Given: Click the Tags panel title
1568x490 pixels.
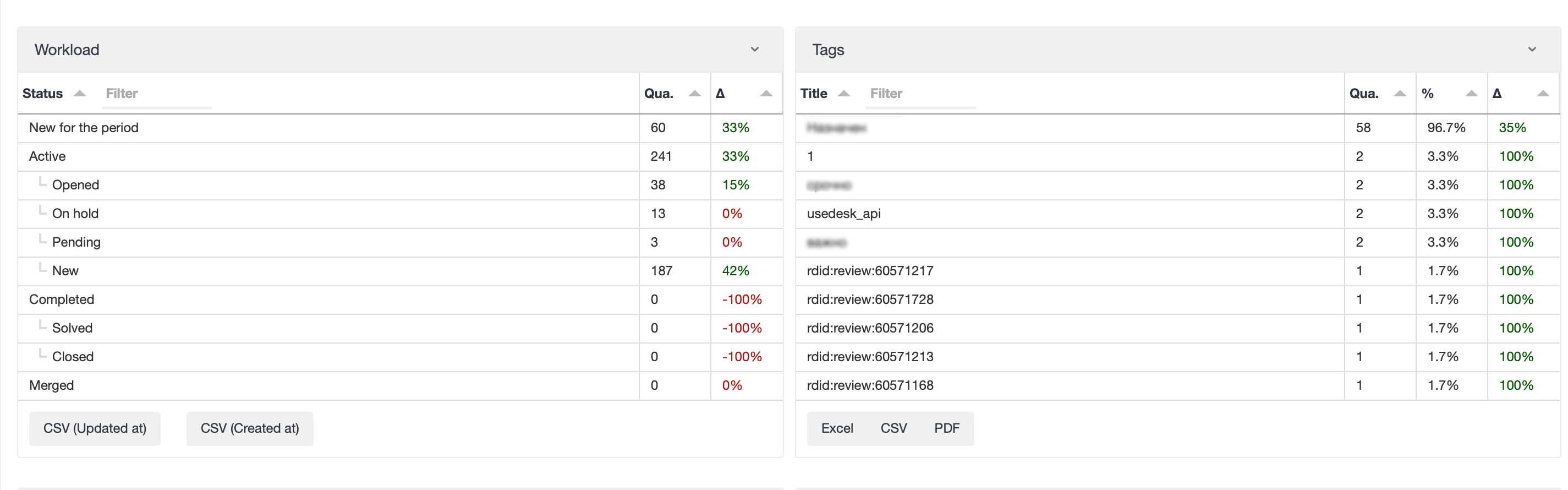Looking at the screenshot, I should pos(828,50).
